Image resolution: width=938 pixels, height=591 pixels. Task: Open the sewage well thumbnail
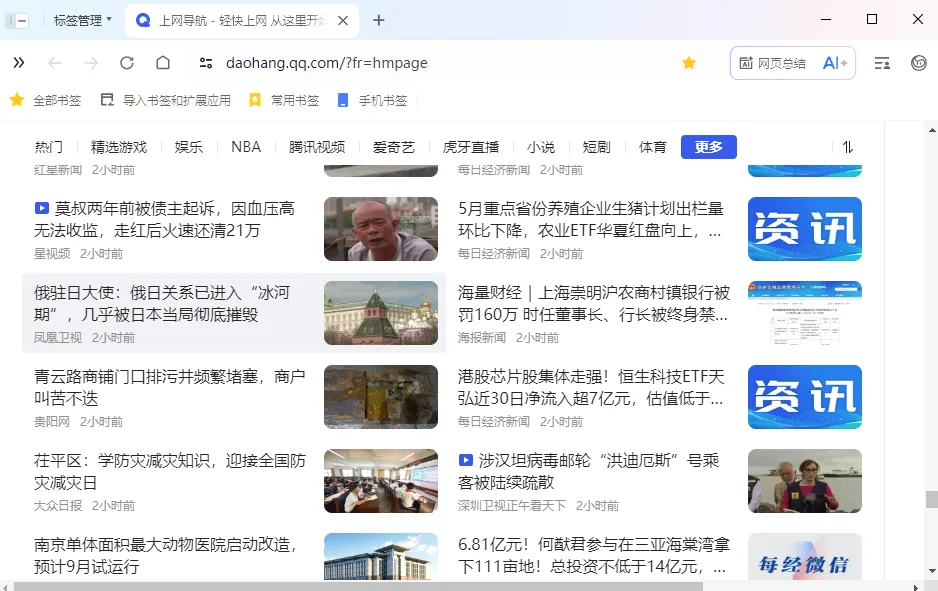(x=381, y=397)
